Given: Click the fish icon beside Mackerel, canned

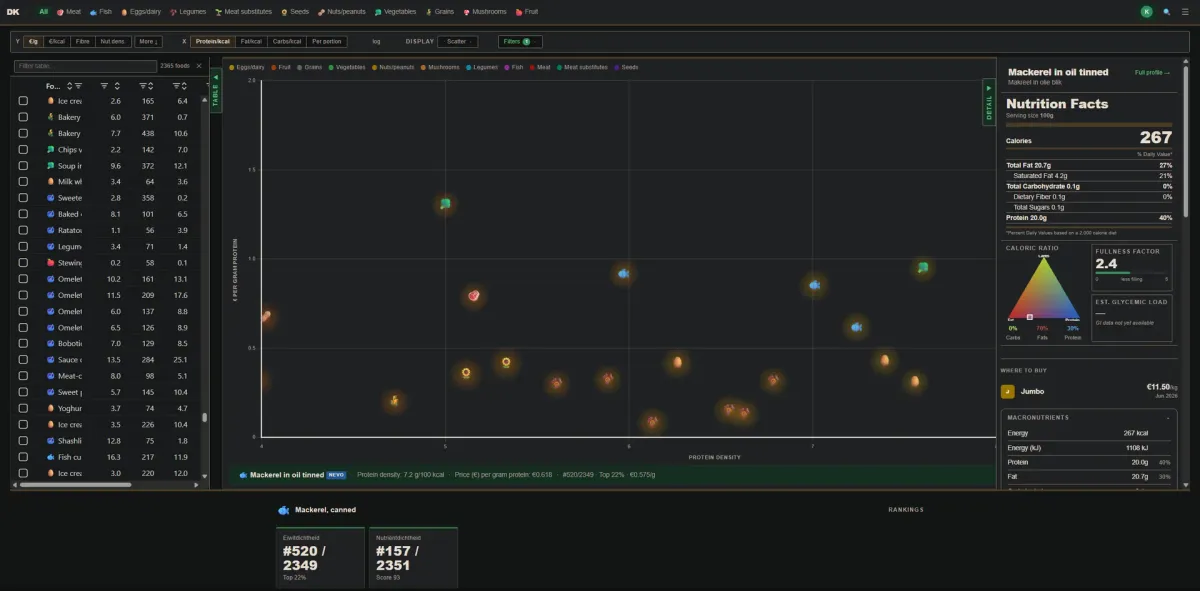Looking at the screenshot, I should coord(283,510).
